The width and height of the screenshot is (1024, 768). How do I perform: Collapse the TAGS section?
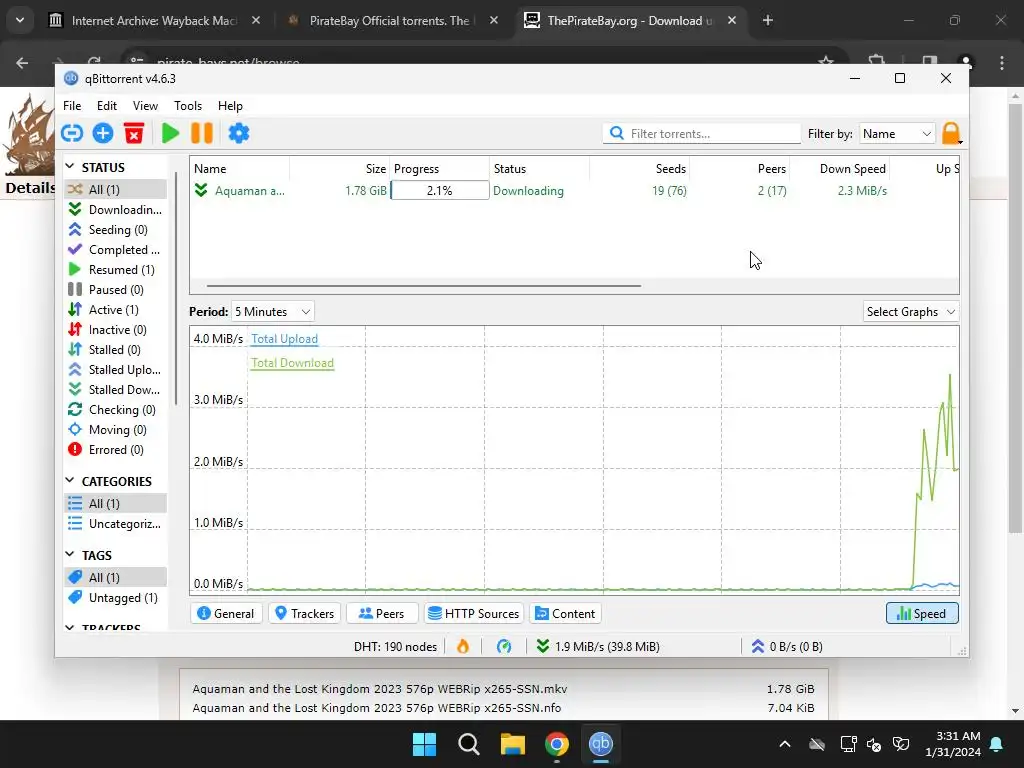70,554
